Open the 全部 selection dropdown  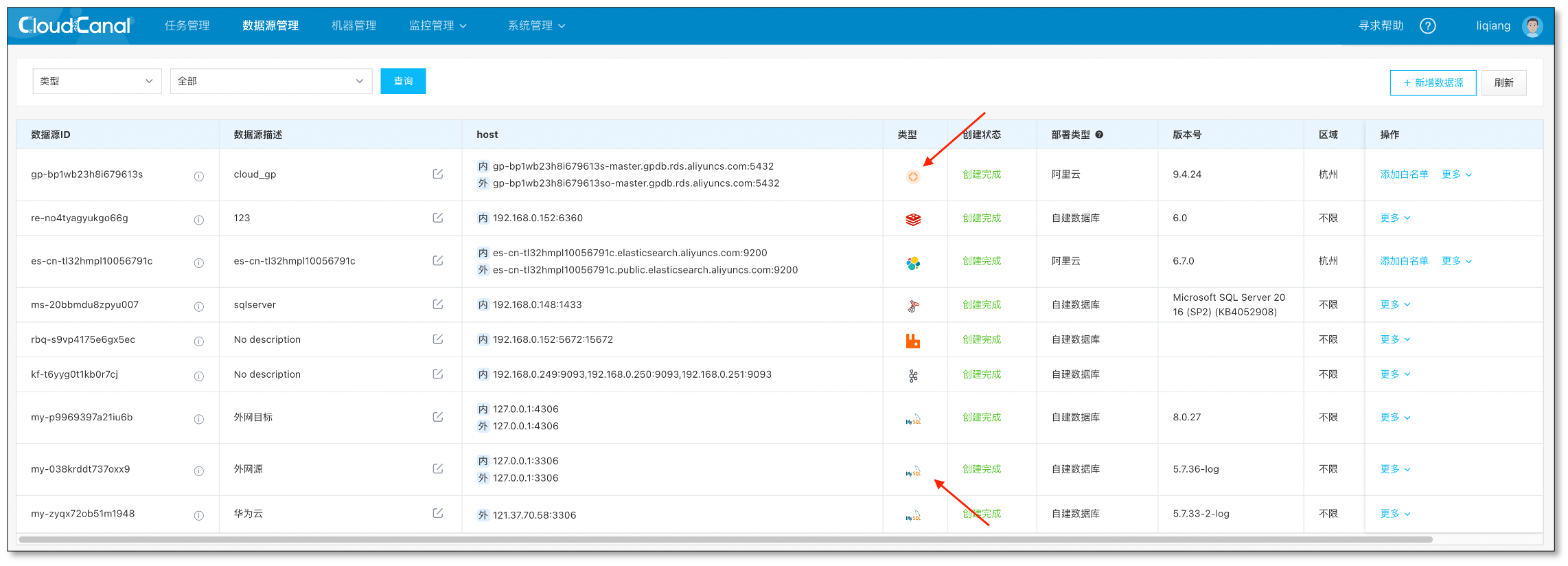pyautogui.click(x=270, y=81)
